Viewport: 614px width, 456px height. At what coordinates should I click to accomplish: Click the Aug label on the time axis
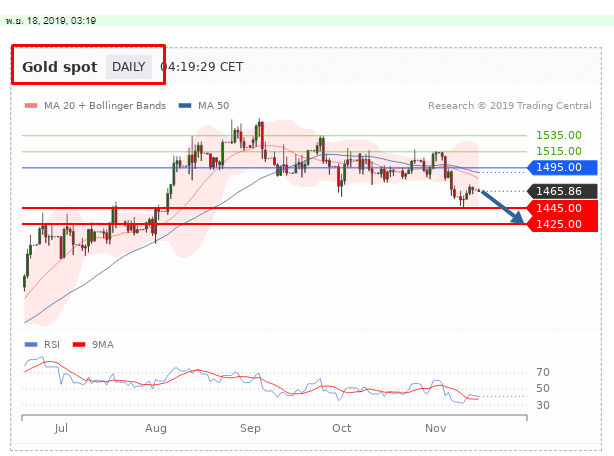coord(156,428)
